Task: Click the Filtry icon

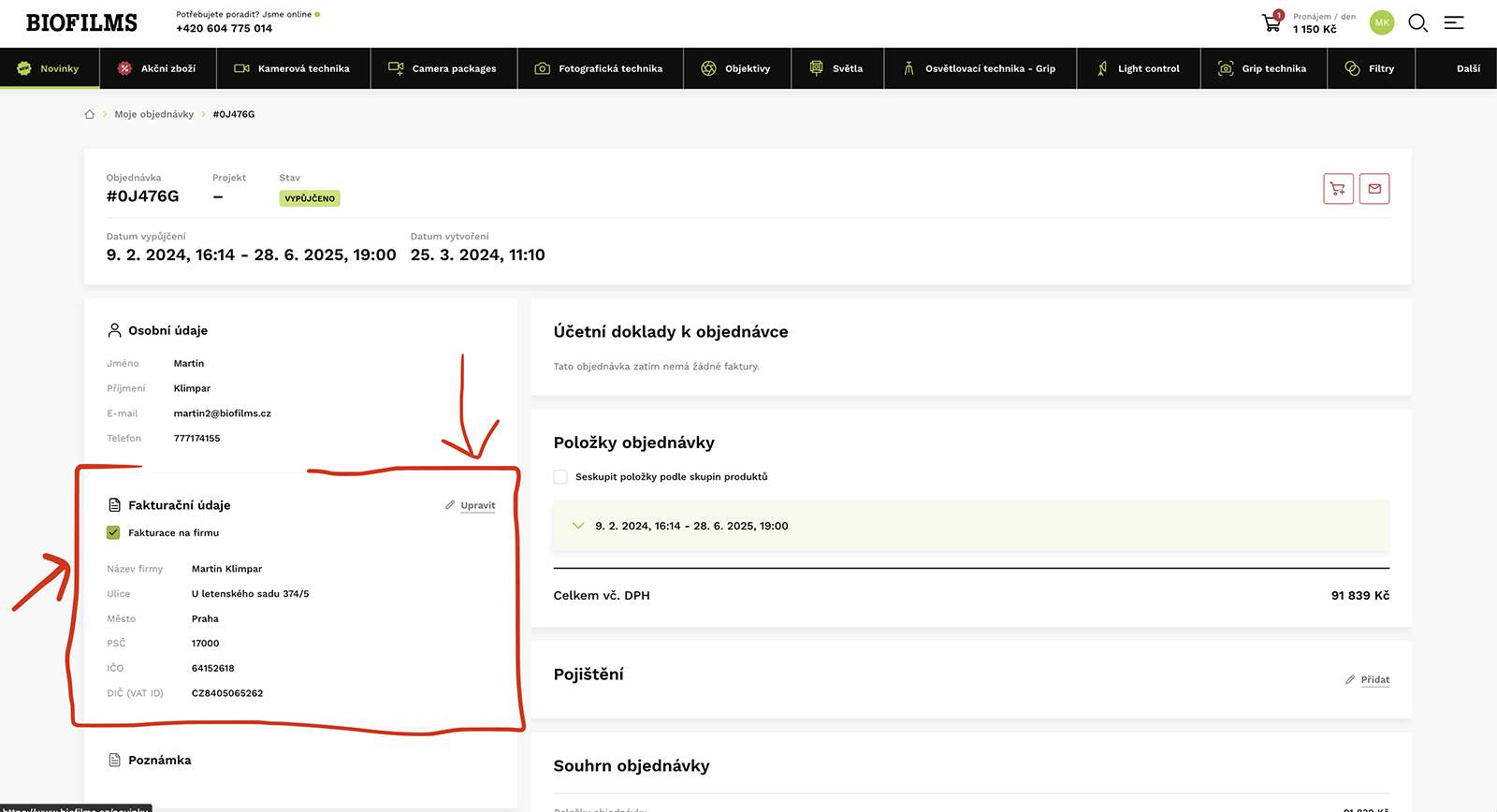Action: pyautogui.click(x=1352, y=68)
